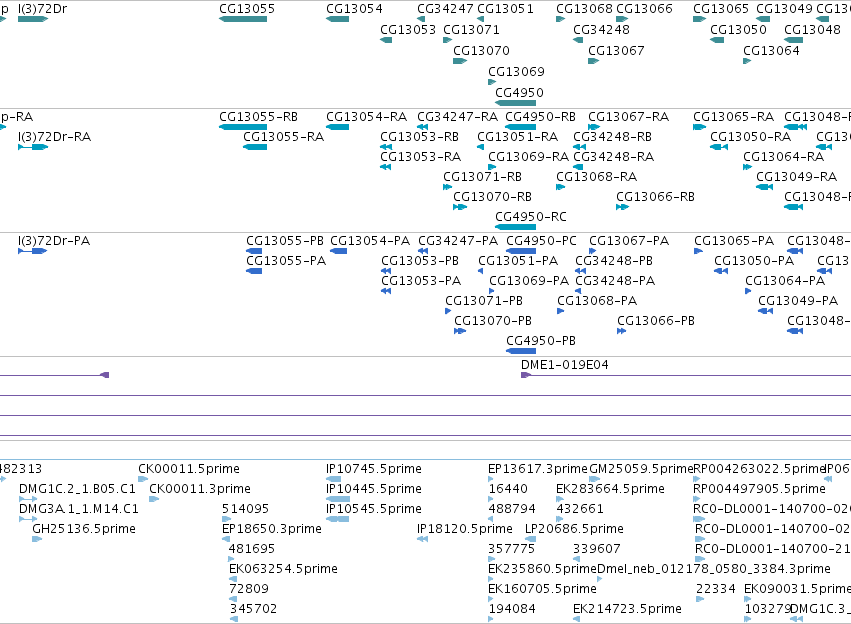Select EST LP20686.5prime
The image size is (851, 624).
click(531, 539)
